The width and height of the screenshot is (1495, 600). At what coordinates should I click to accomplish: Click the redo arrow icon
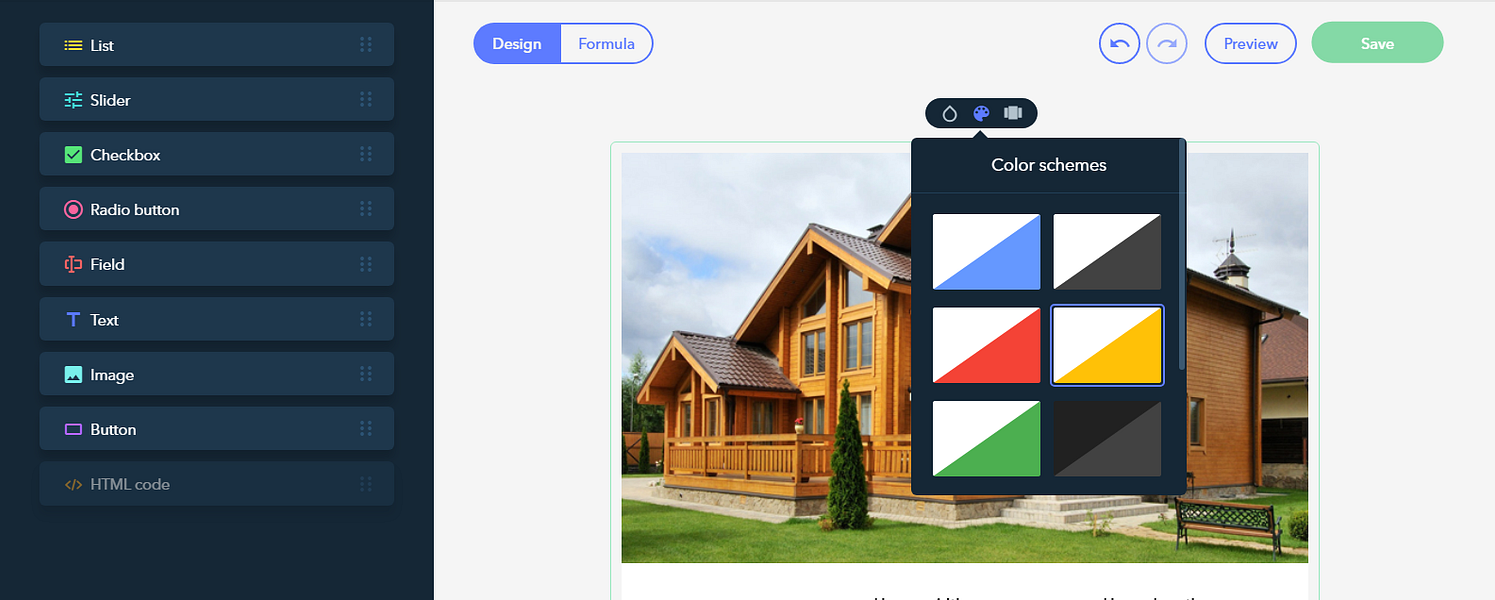(x=1166, y=44)
